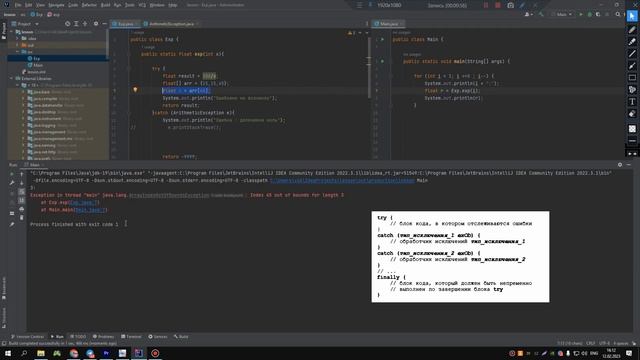Open Premiere Pro from taskbar
Image resolution: width=640 pixels, height=360 pixels.
click(x=106, y=353)
